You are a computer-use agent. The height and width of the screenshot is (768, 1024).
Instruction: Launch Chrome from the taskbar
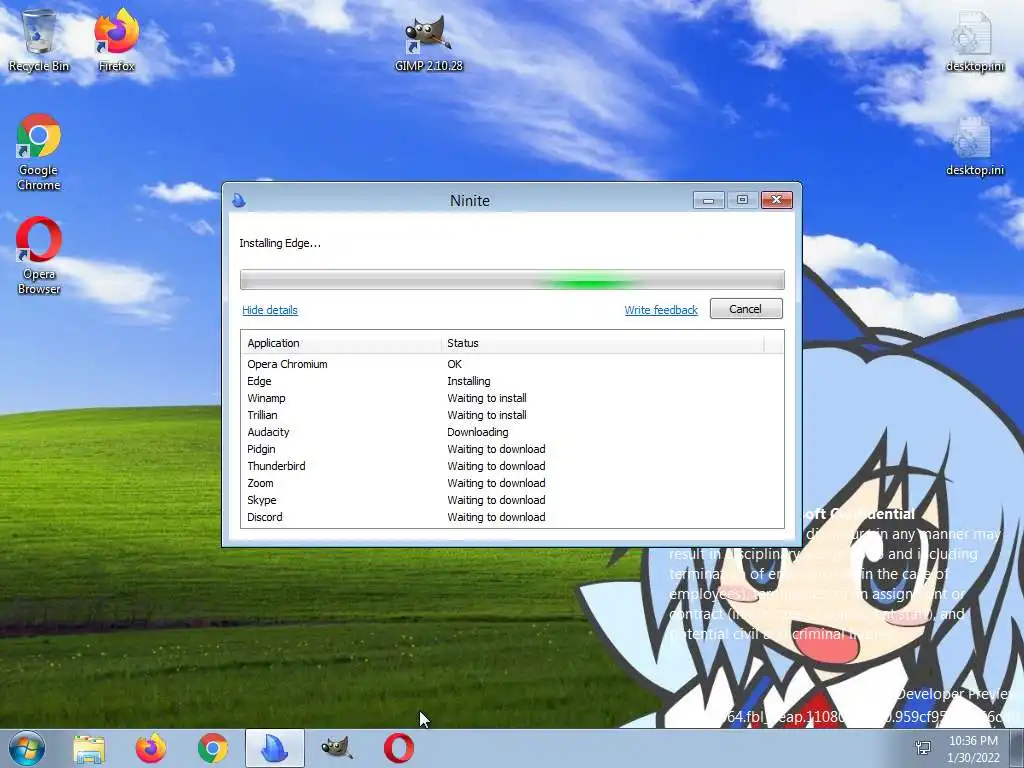[213, 748]
